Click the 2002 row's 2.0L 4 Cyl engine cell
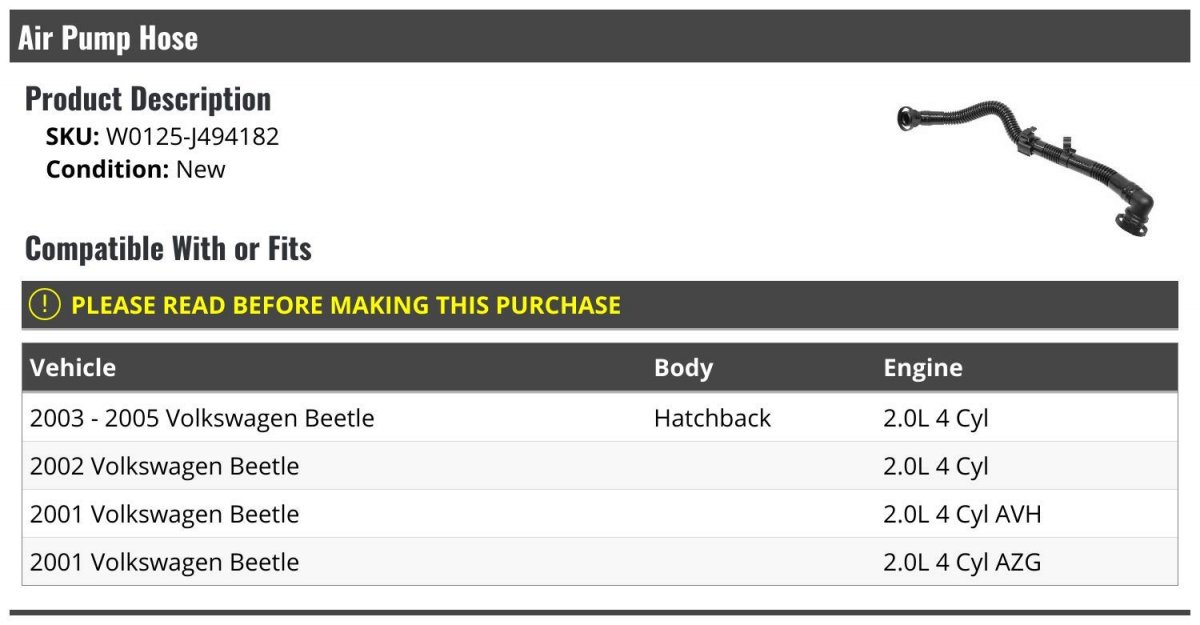This screenshot has width=1200, height=625. click(936, 466)
